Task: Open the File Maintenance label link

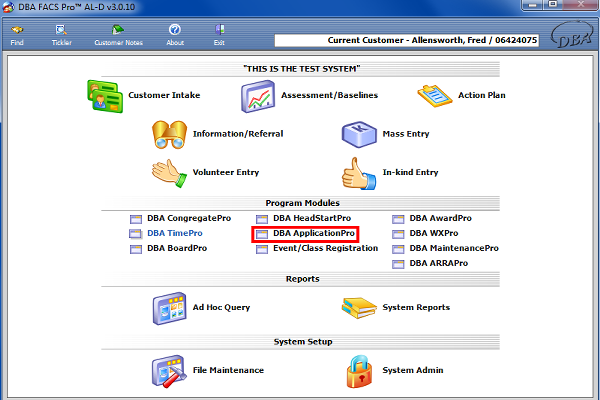Action: pyautogui.click(x=228, y=370)
